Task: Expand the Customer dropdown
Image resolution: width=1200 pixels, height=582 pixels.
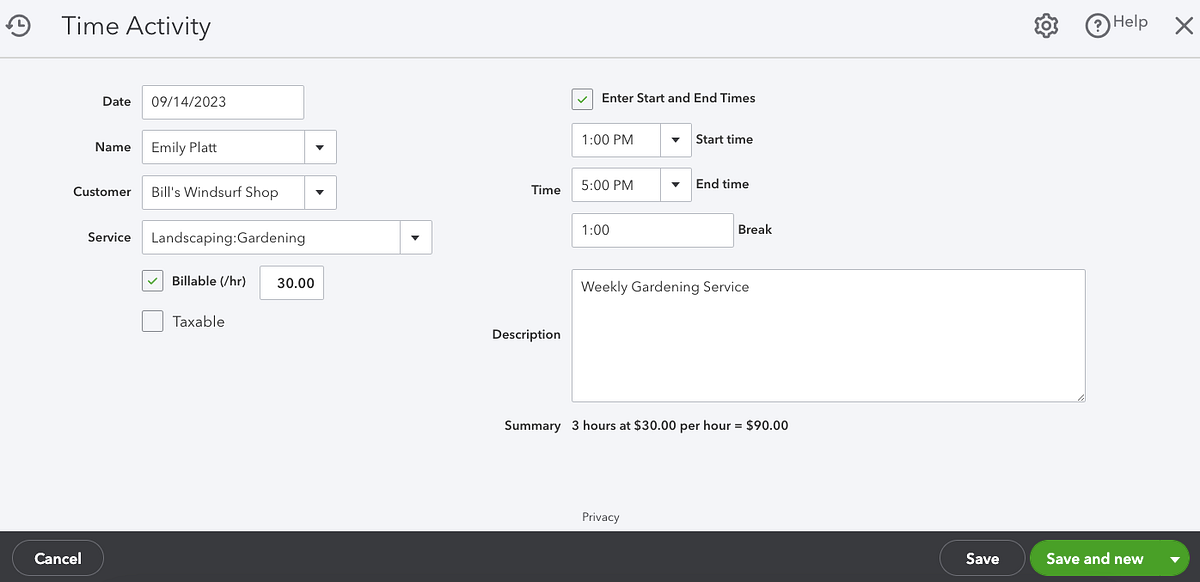Action: (320, 192)
